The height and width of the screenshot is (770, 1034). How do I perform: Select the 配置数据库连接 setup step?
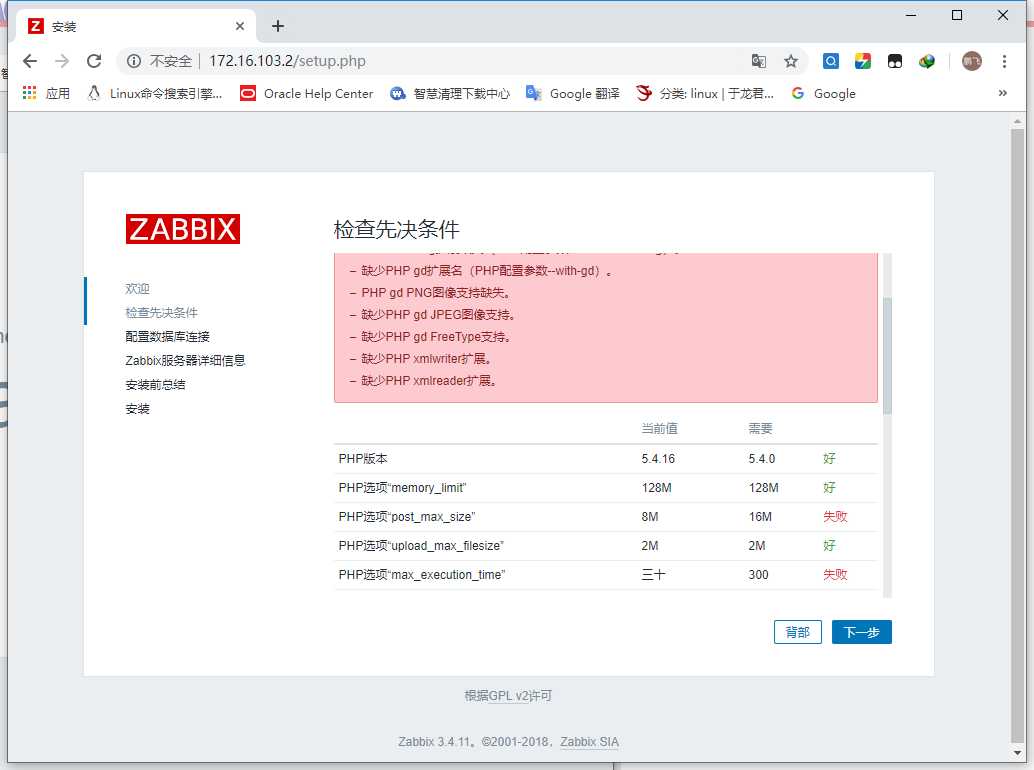click(167, 337)
